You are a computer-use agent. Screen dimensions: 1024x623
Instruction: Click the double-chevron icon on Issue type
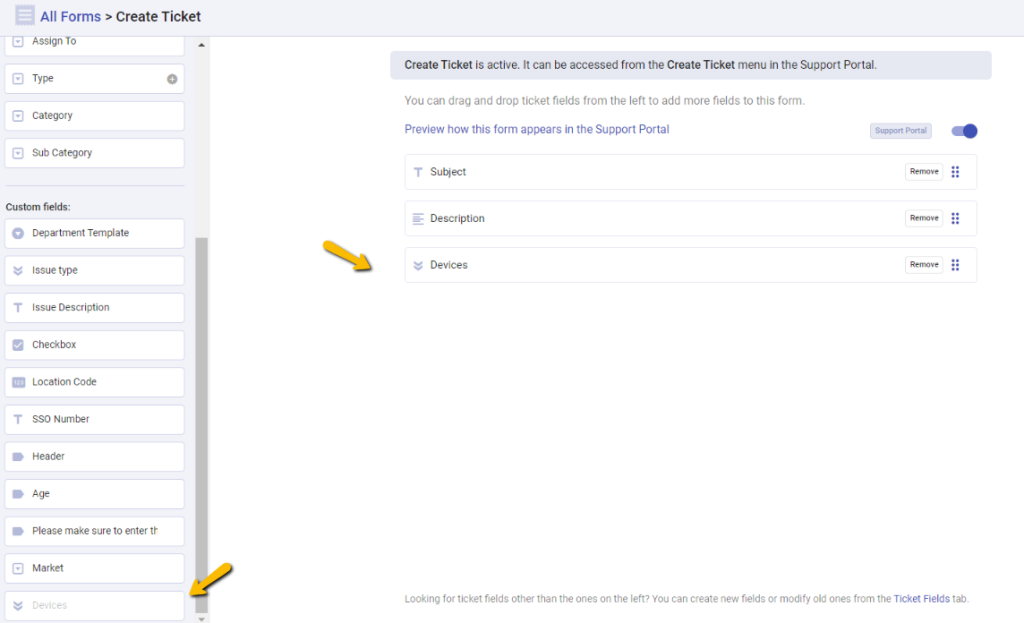17,270
